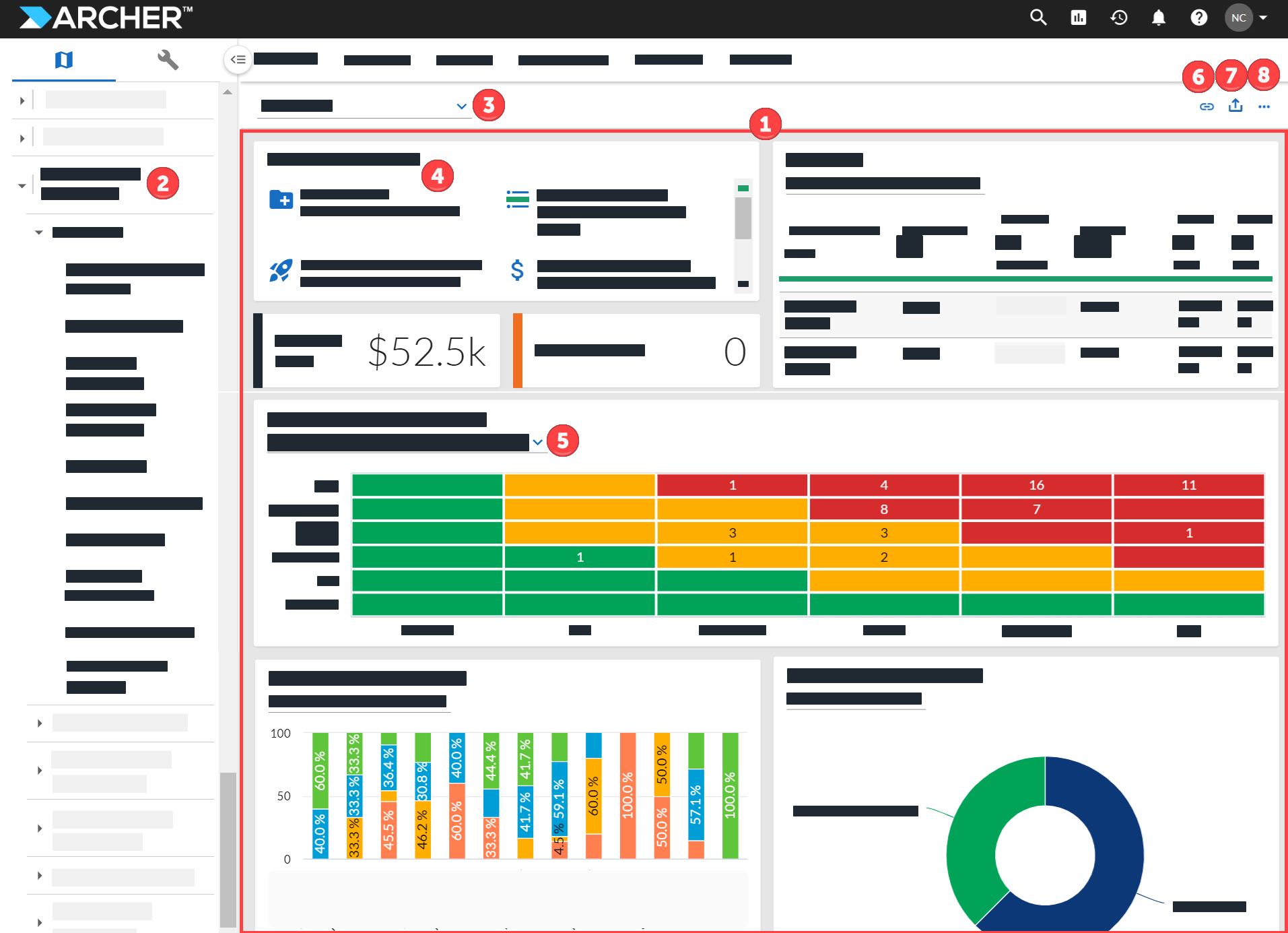Open the more options ellipsis menu
1288x933 pixels.
(x=1264, y=106)
